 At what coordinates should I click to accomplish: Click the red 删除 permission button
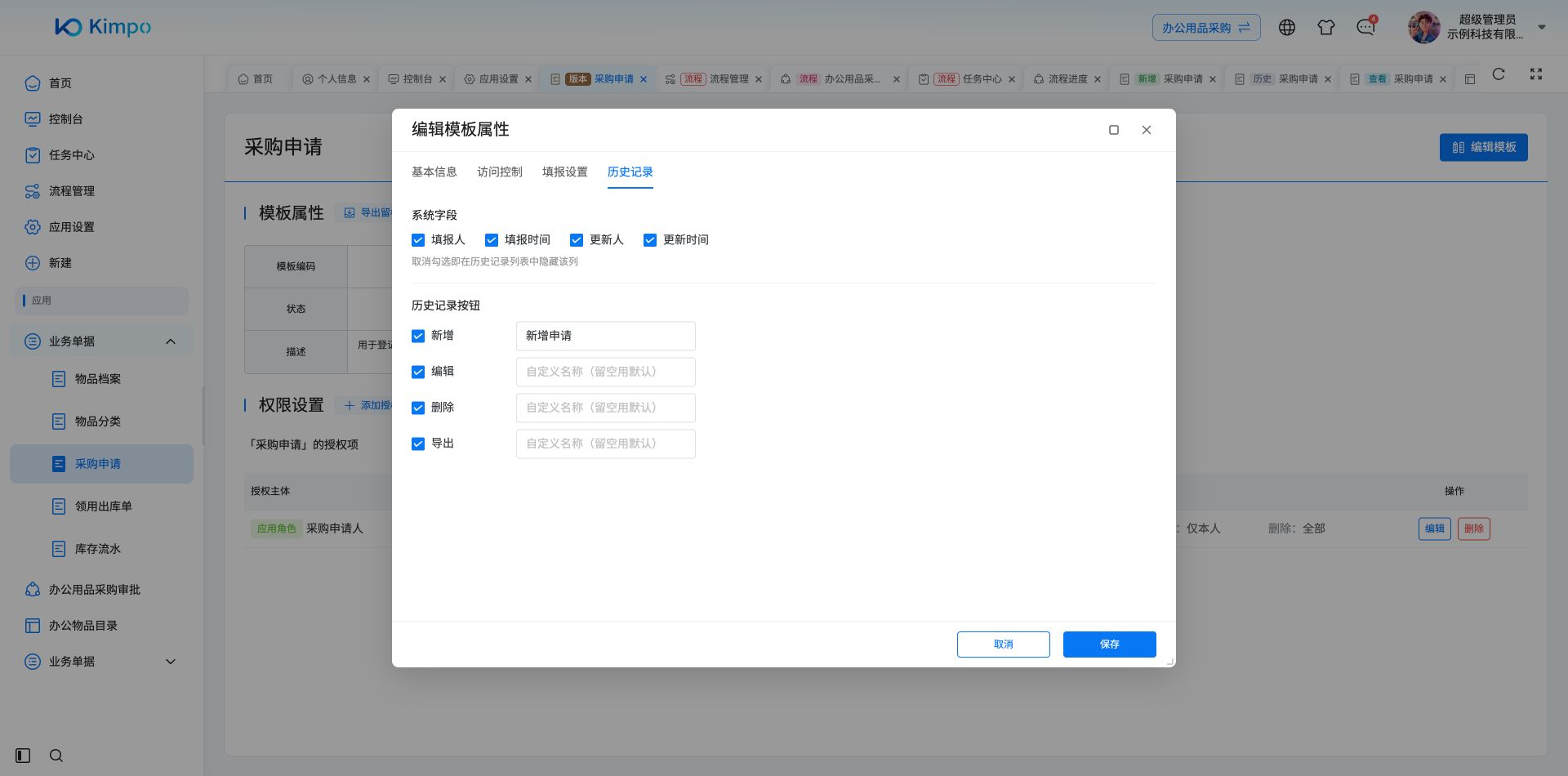1474,529
